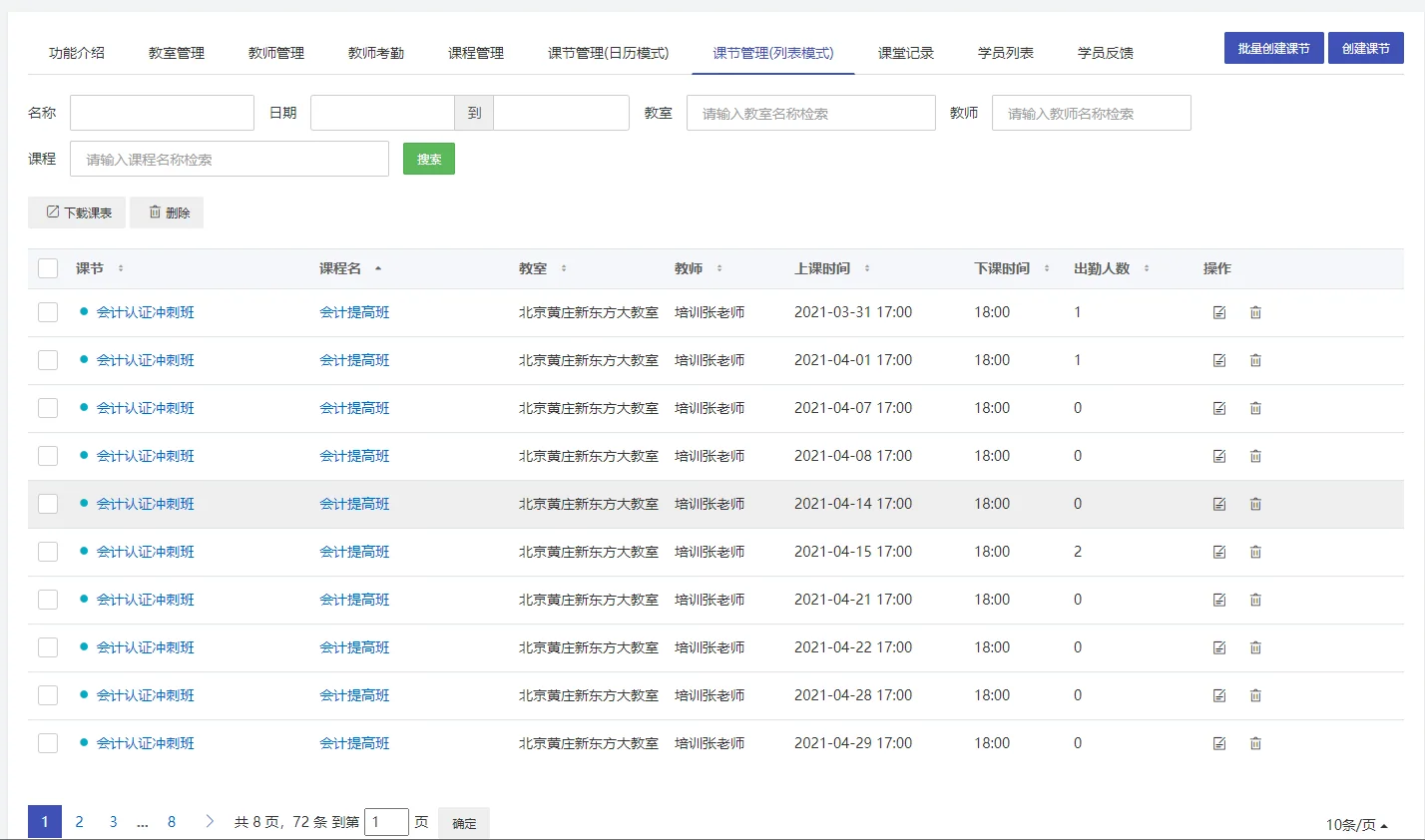This screenshot has width=1425, height=840.
Task: Switch to 功能介绍 tab
Action: click(x=77, y=53)
